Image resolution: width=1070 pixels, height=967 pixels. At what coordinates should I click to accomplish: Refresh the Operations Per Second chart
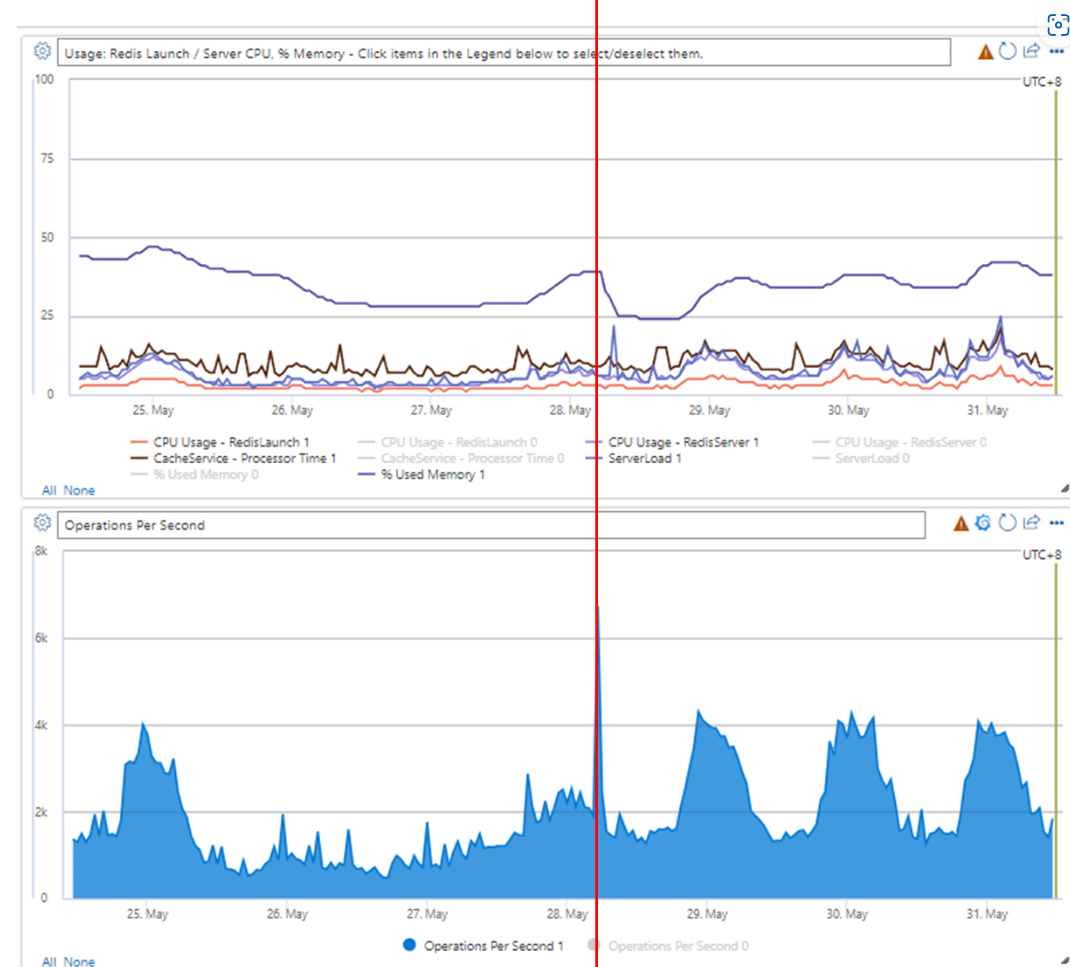(x=1008, y=521)
